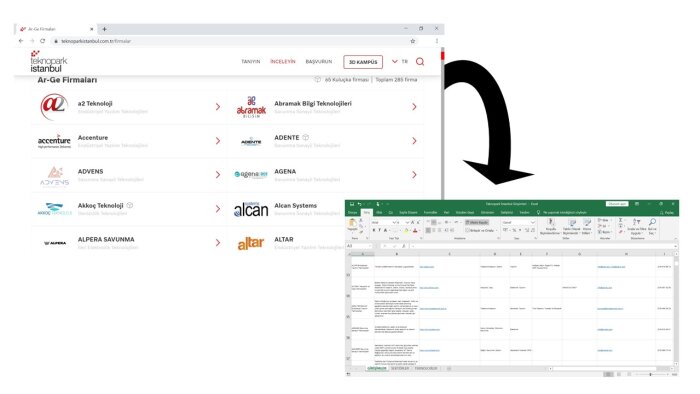
Task: Open Bul ve Seç magnifier
Action: point(652,227)
